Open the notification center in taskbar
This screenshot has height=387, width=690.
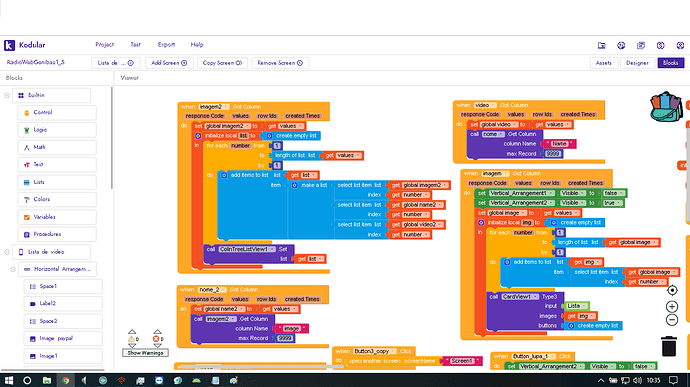tap(673, 380)
